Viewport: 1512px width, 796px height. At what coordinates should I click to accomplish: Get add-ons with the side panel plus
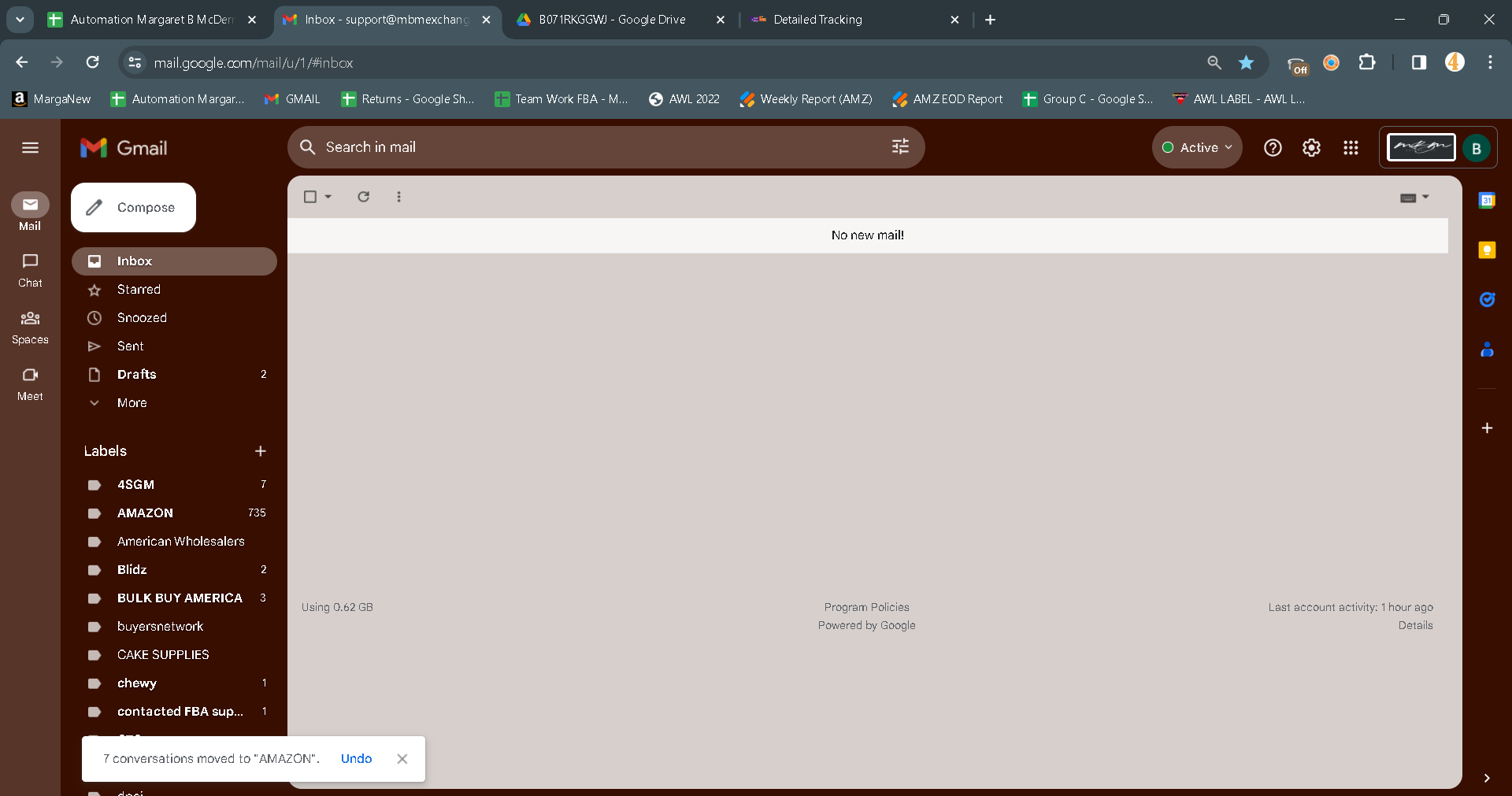(x=1487, y=428)
